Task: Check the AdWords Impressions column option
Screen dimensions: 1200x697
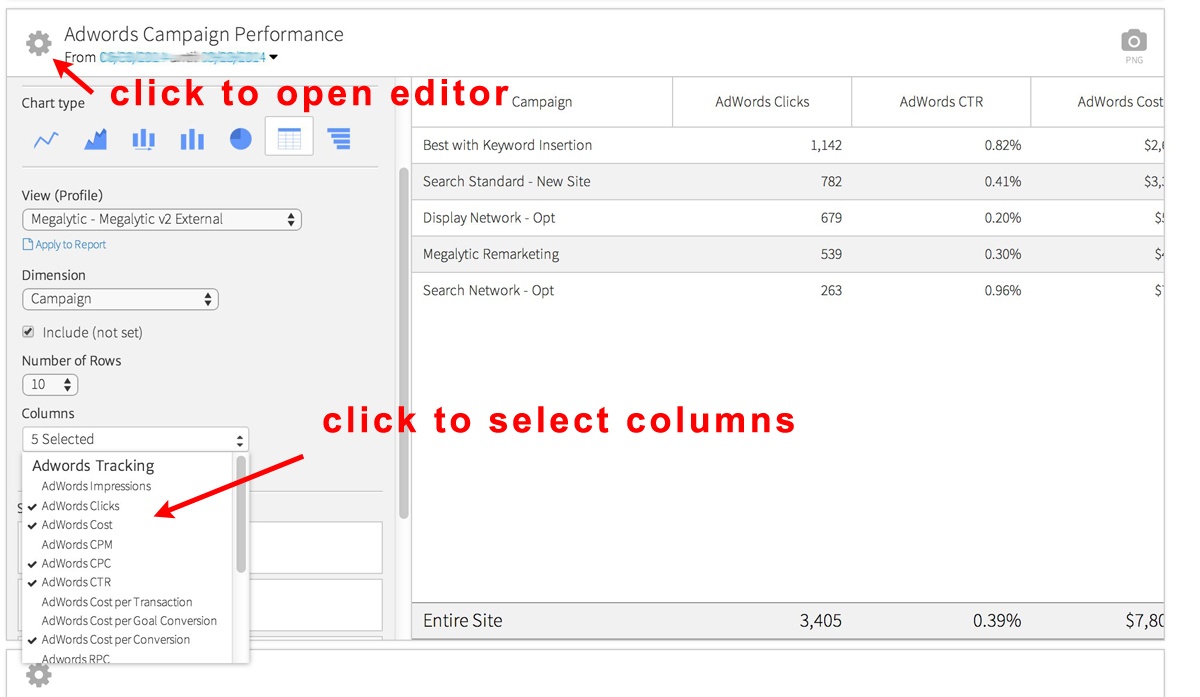Action: pyautogui.click(x=96, y=486)
